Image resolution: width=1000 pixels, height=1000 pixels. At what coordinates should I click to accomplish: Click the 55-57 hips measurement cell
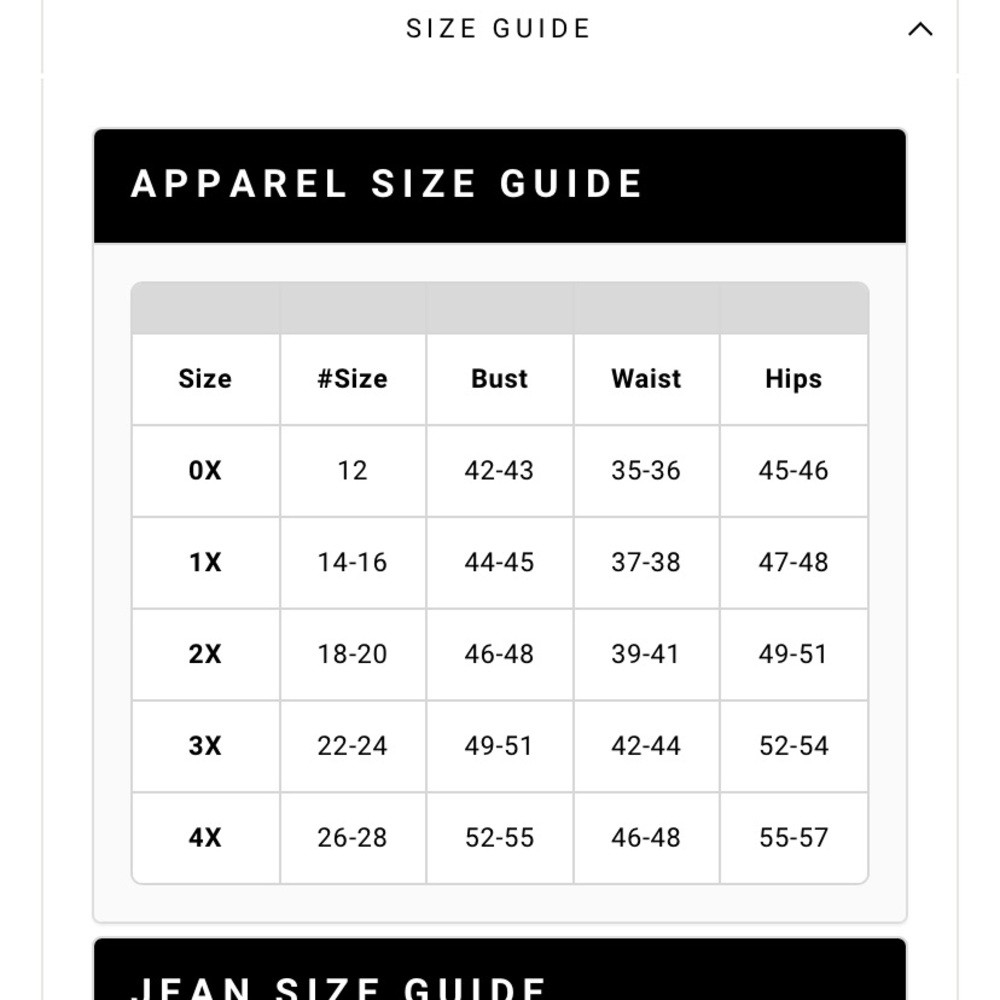coord(793,838)
